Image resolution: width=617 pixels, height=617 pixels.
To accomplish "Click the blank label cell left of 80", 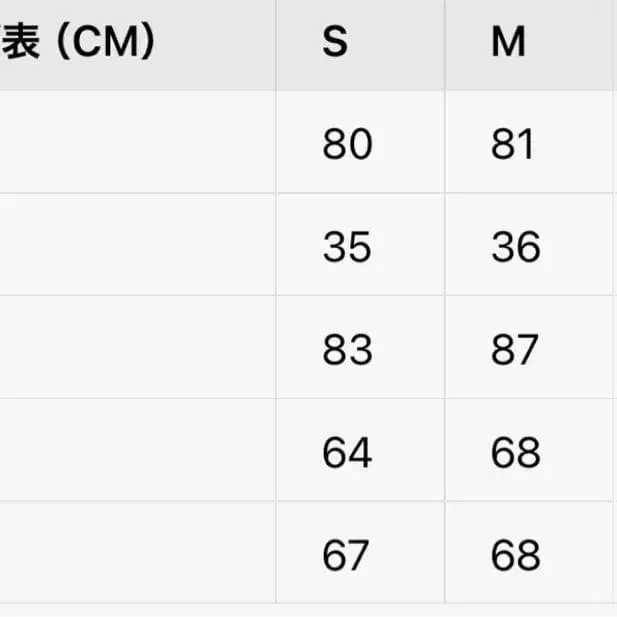I will click(137, 143).
